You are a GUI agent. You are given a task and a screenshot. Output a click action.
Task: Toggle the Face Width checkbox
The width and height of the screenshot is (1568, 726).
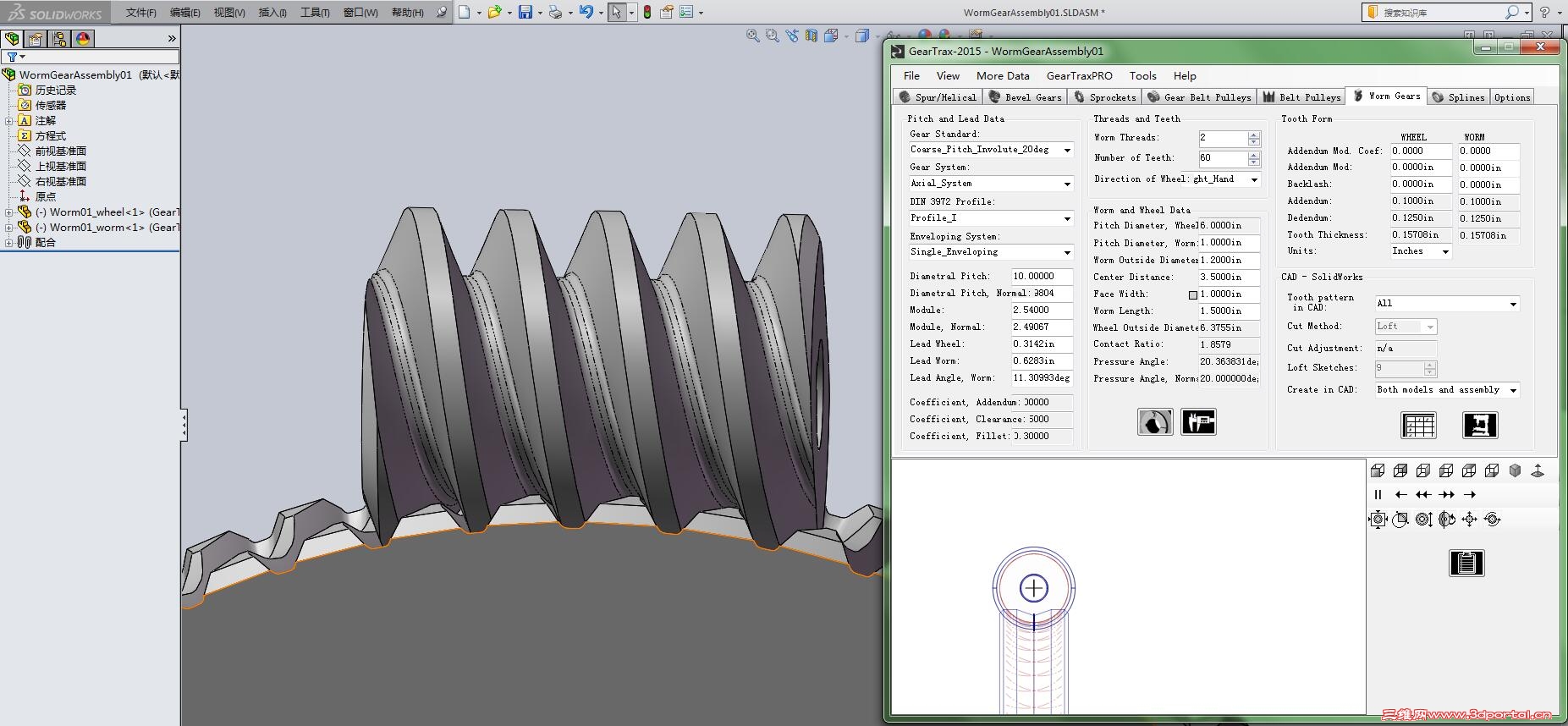tap(1193, 295)
